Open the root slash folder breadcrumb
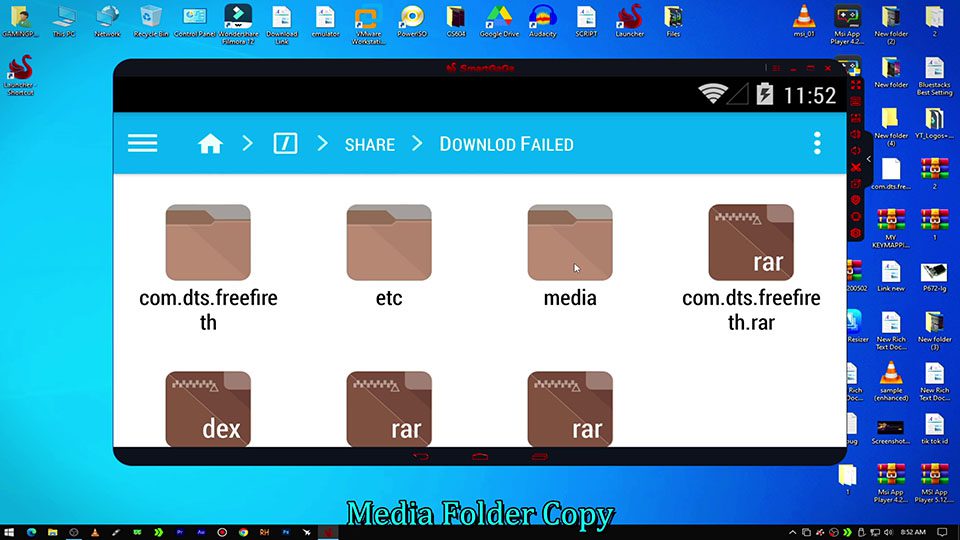960x540 pixels. click(285, 144)
